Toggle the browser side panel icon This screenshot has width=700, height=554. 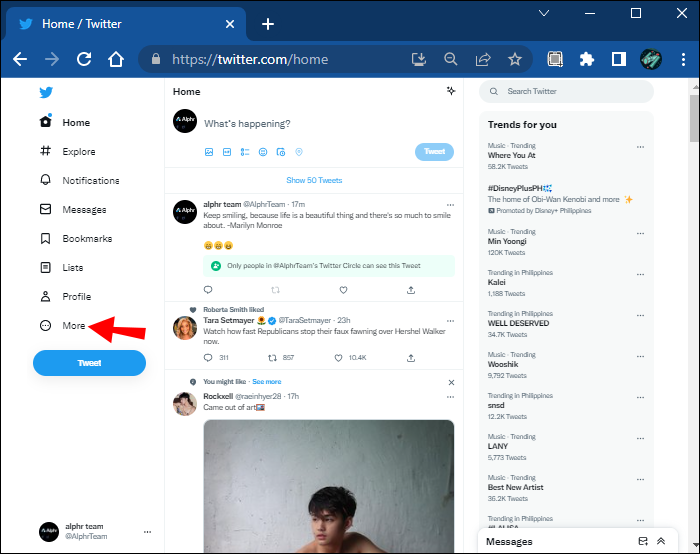(x=619, y=59)
